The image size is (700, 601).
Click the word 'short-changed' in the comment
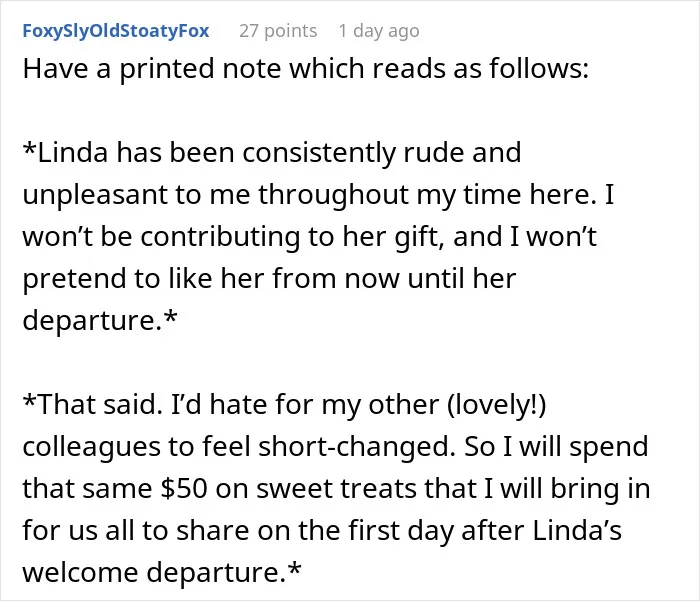point(356,447)
